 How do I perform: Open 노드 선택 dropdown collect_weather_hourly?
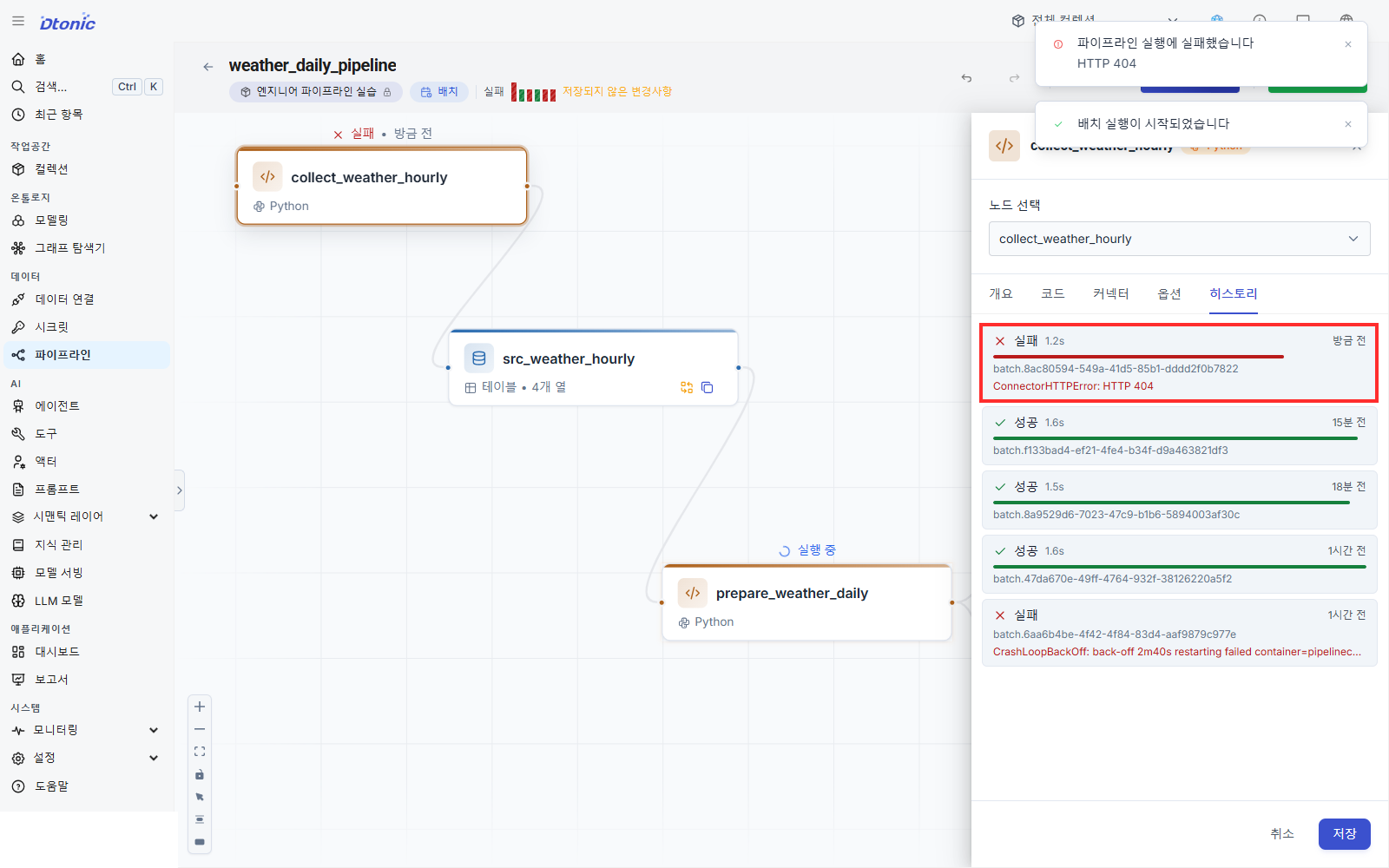(x=1179, y=239)
